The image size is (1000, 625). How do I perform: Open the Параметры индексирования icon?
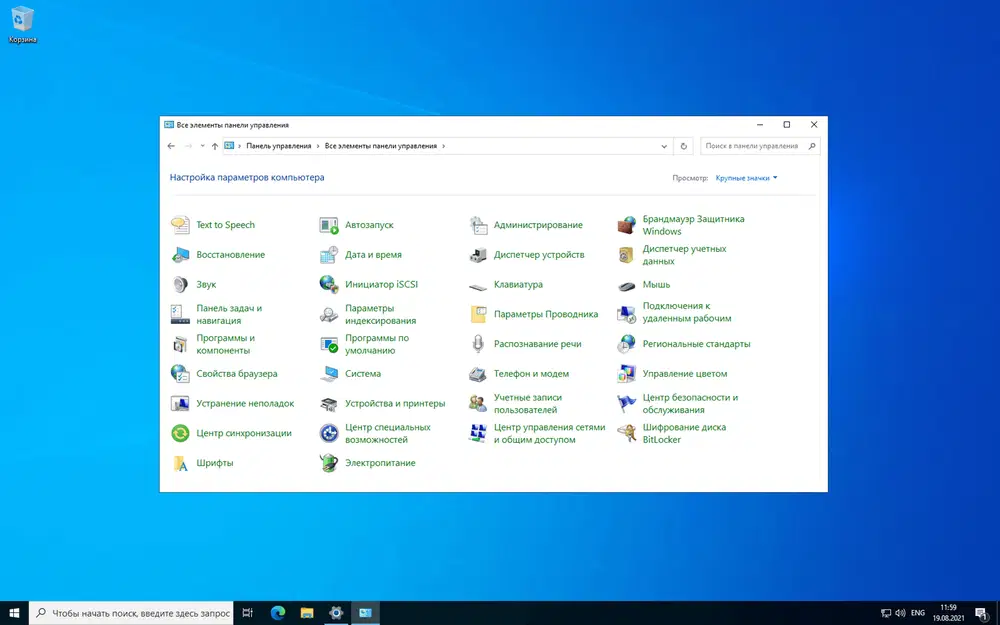(x=329, y=314)
